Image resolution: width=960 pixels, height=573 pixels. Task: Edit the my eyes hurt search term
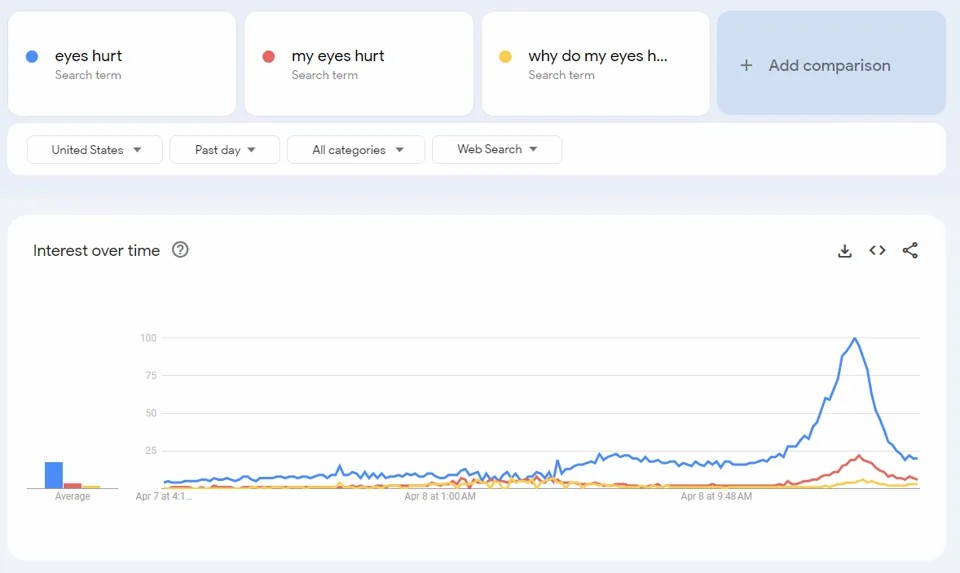point(338,57)
